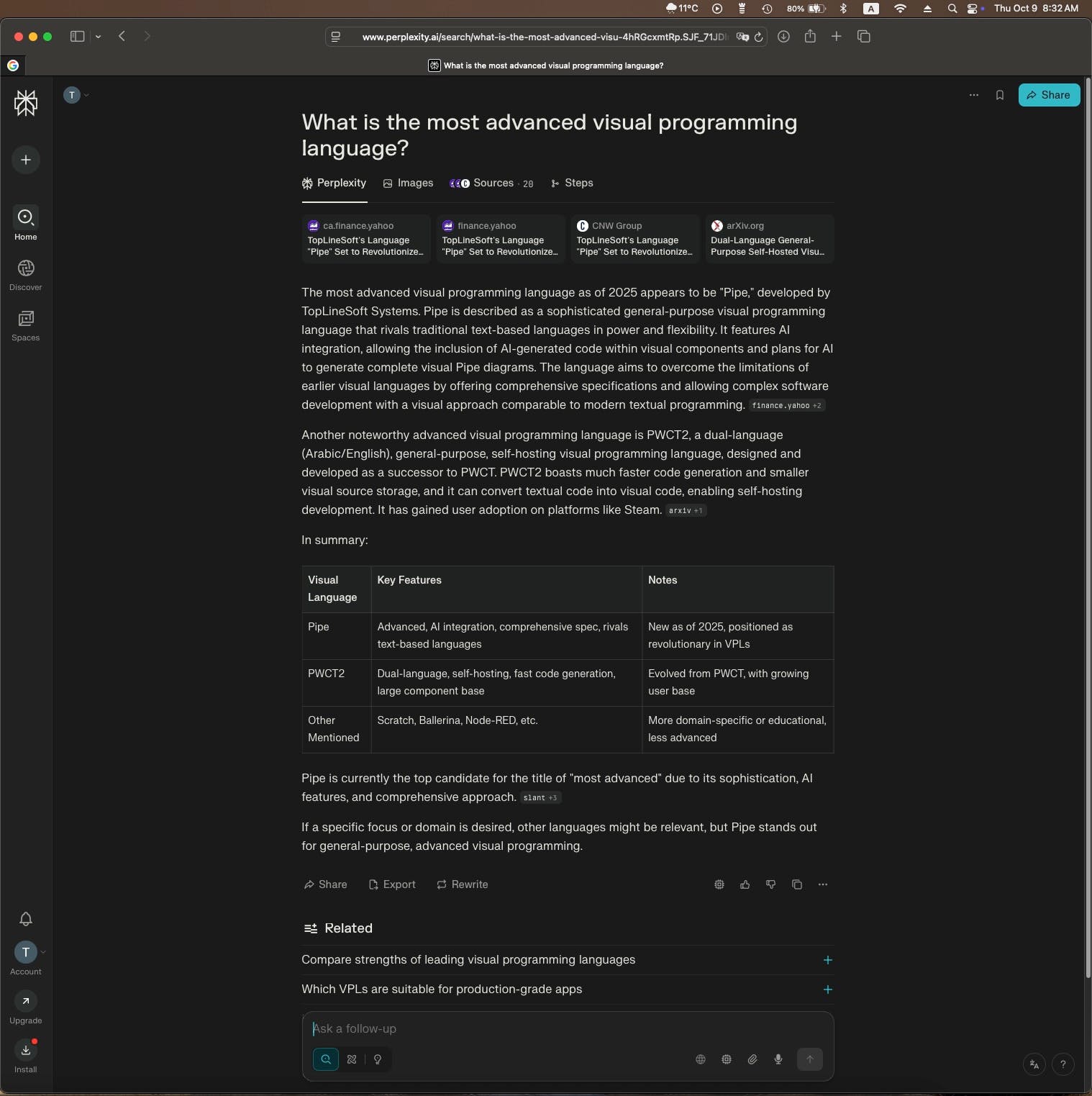This screenshot has height=1096, width=1092.
Task: Click the arxiv +1 citation chip
Action: [x=686, y=511]
